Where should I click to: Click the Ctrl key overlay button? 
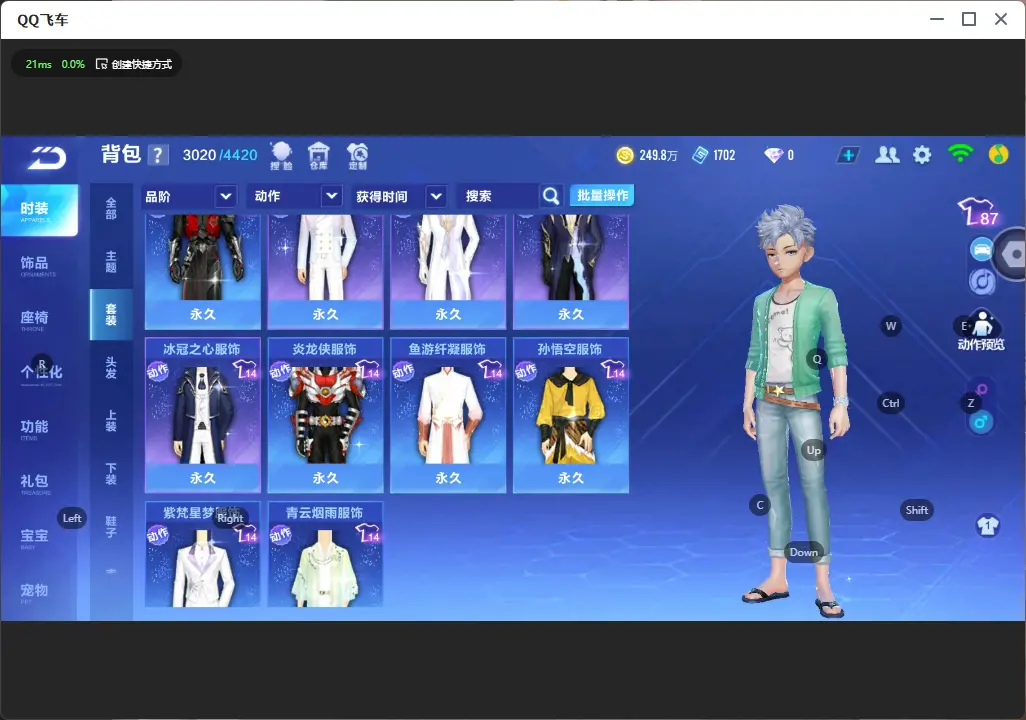click(891, 403)
